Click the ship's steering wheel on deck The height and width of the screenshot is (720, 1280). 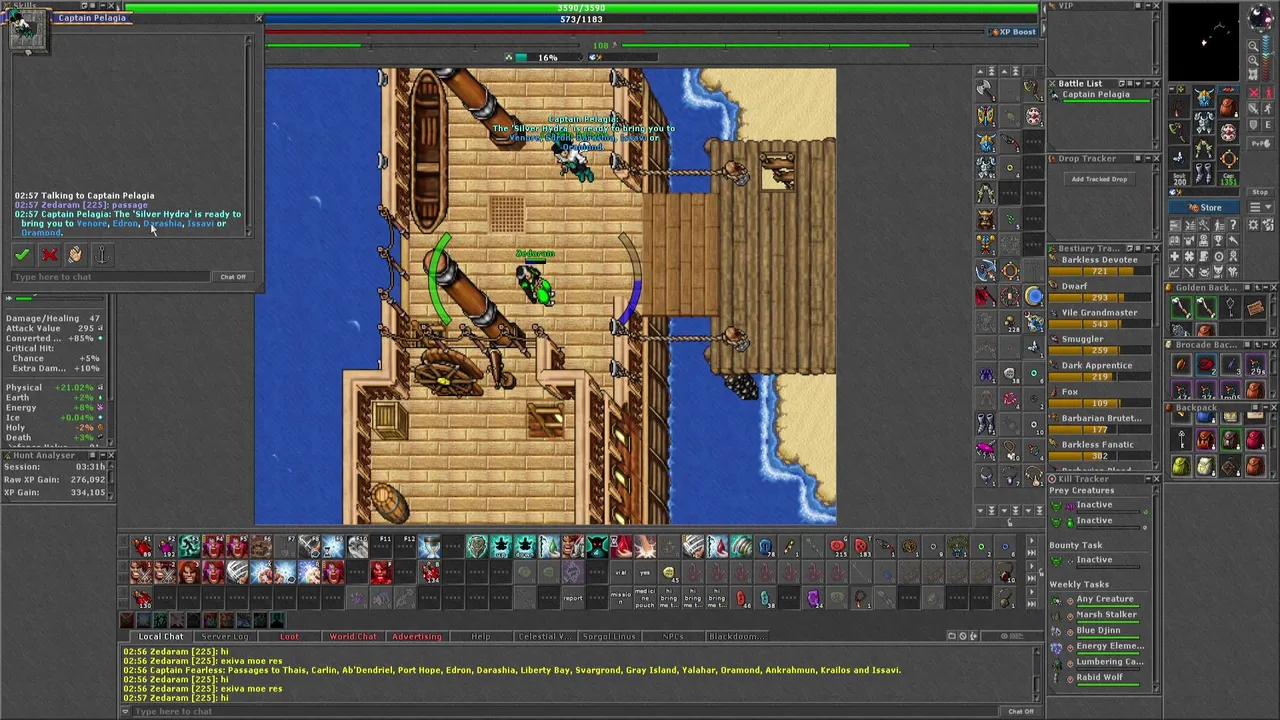pos(447,374)
